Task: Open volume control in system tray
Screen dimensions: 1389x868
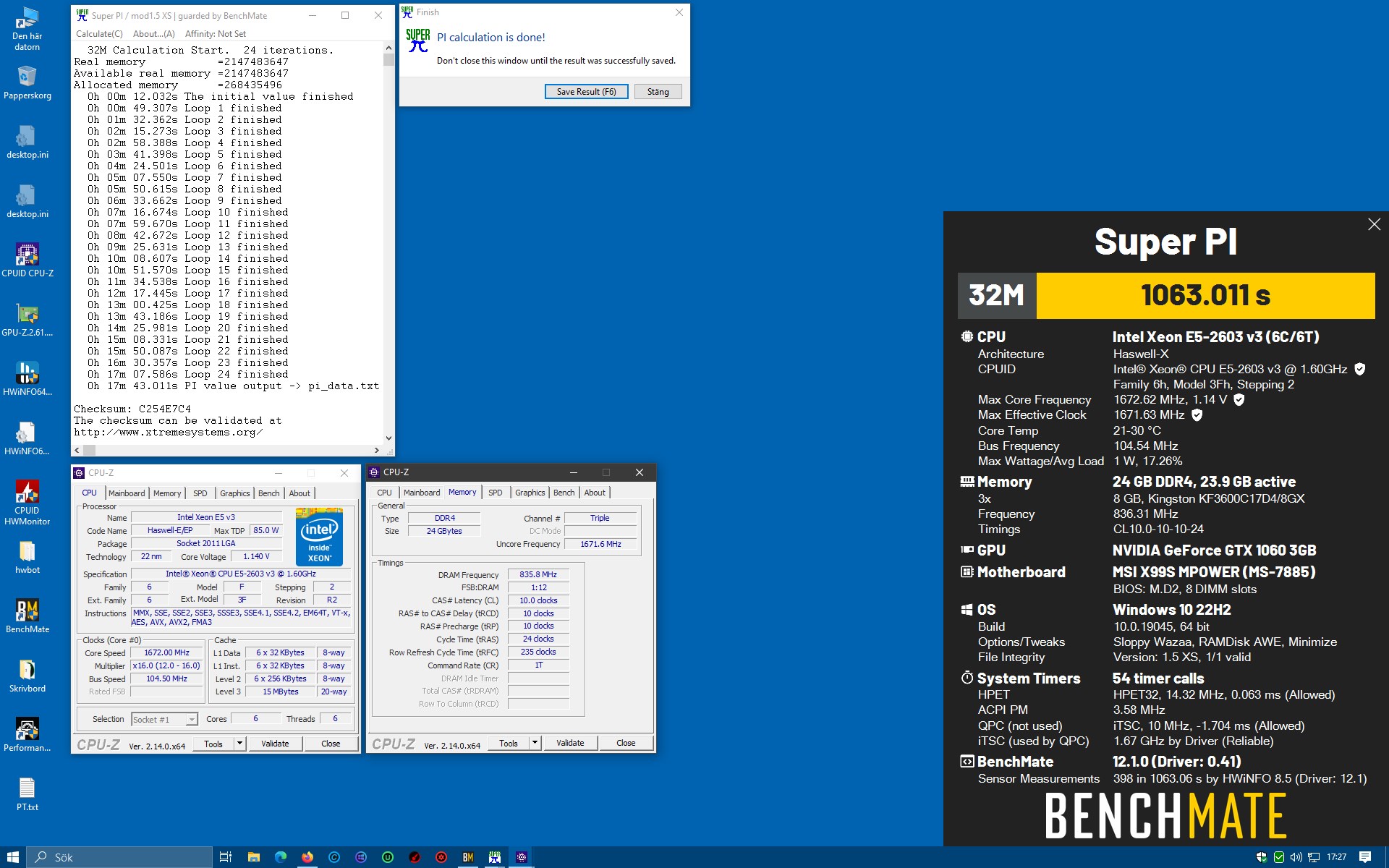Action: pos(1296,857)
